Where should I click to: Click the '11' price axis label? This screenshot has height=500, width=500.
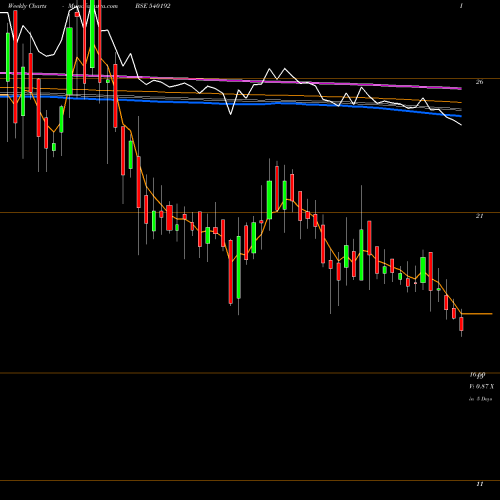point(479,484)
